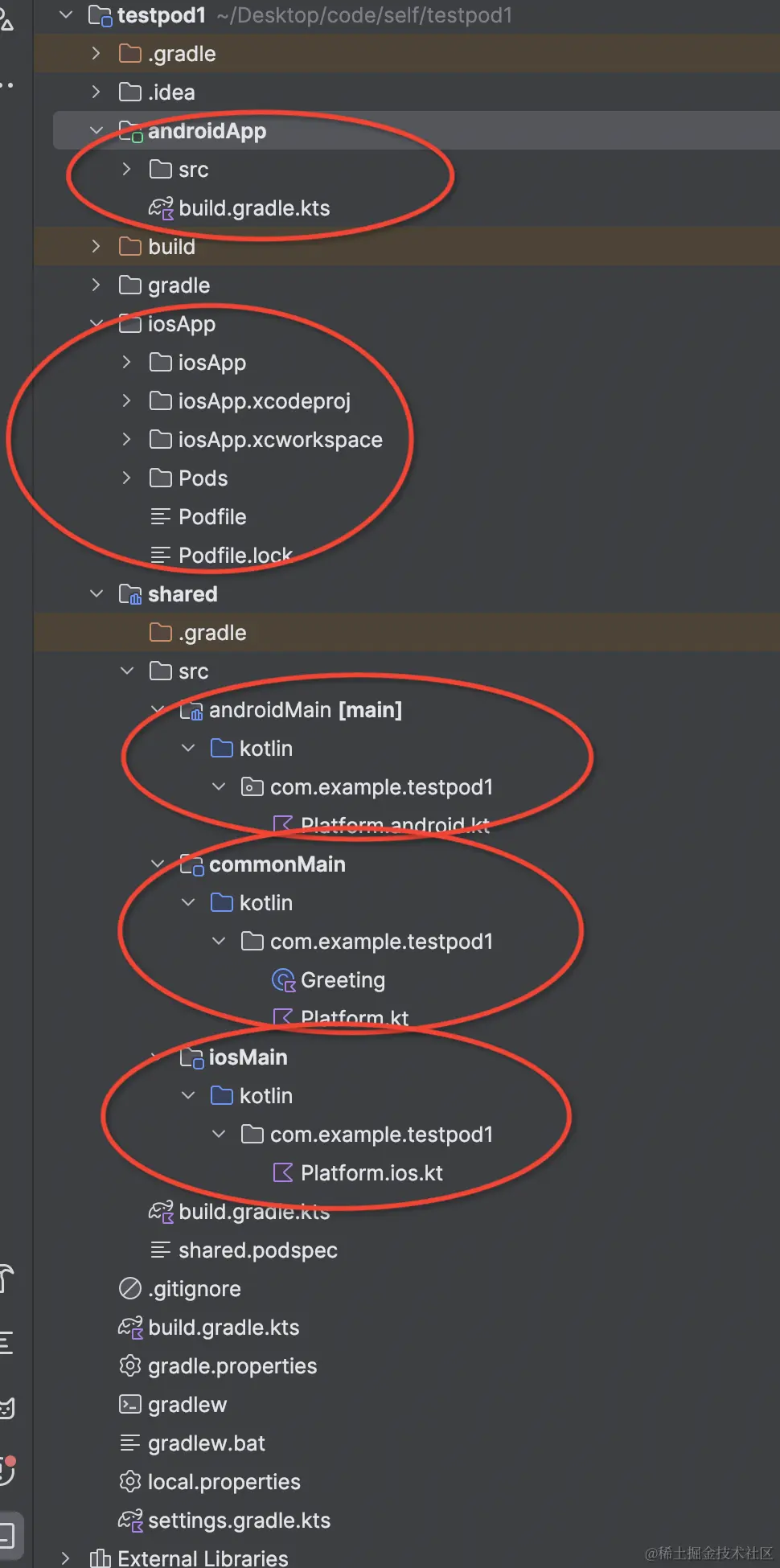The width and height of the screenshot is (780, 1568).
Task: Click the gradlew terminal script icon
Action: [130, 1405]
